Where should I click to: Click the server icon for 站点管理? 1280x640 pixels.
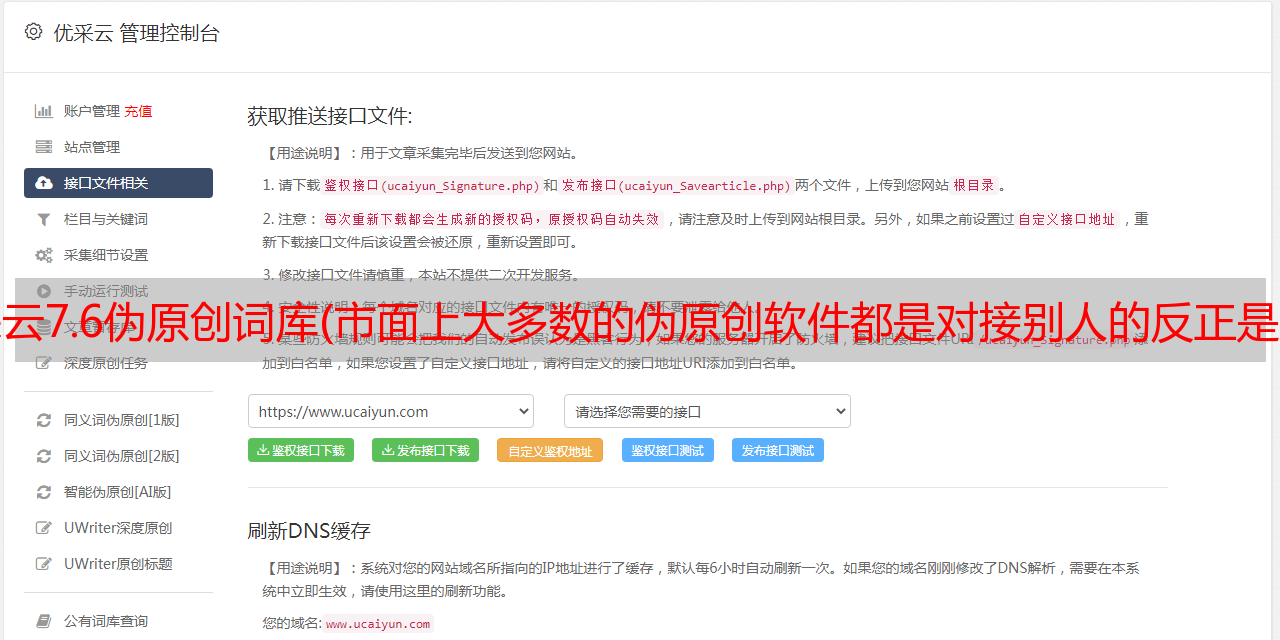(44, 147)
